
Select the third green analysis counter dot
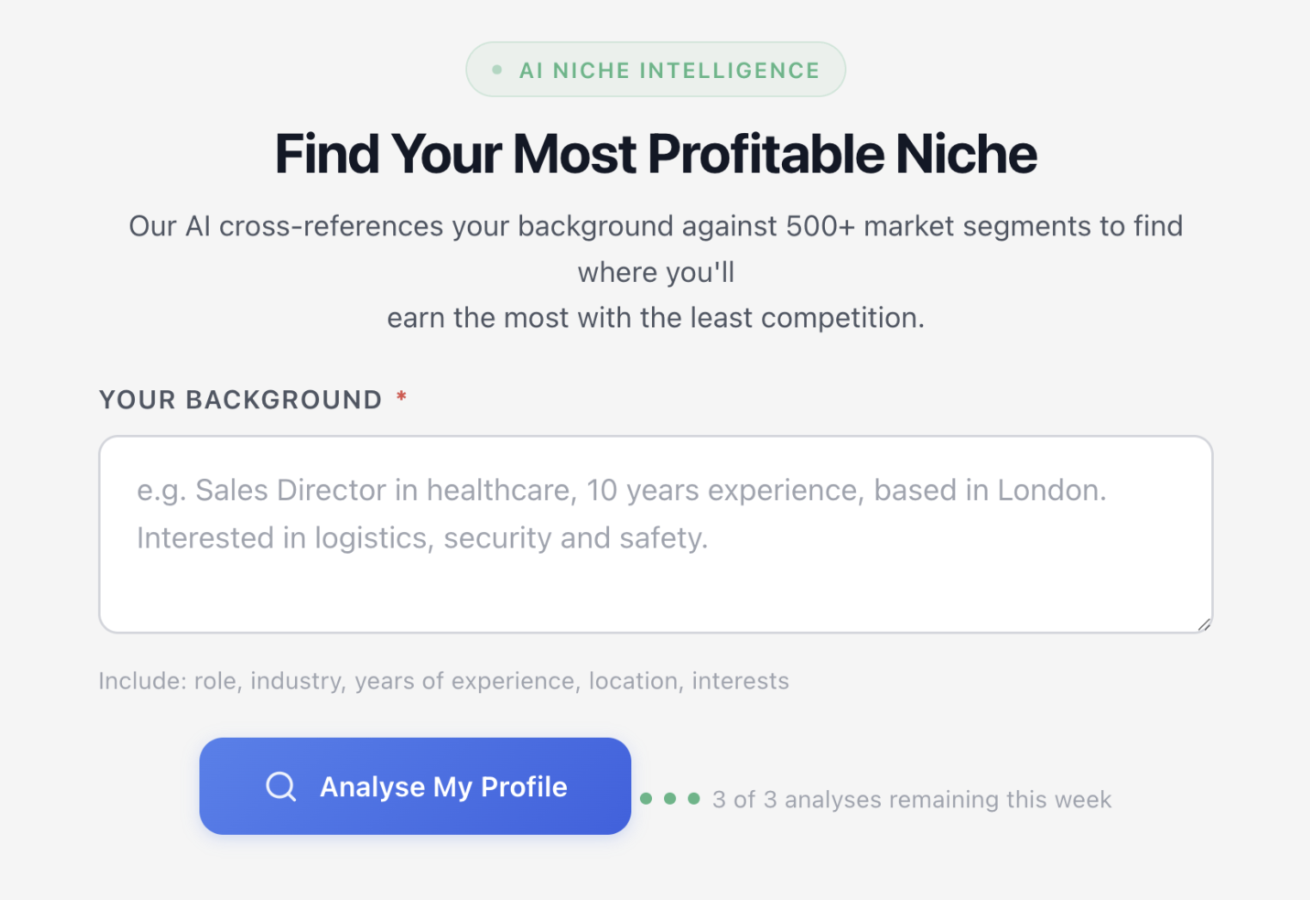pos(695,799)
